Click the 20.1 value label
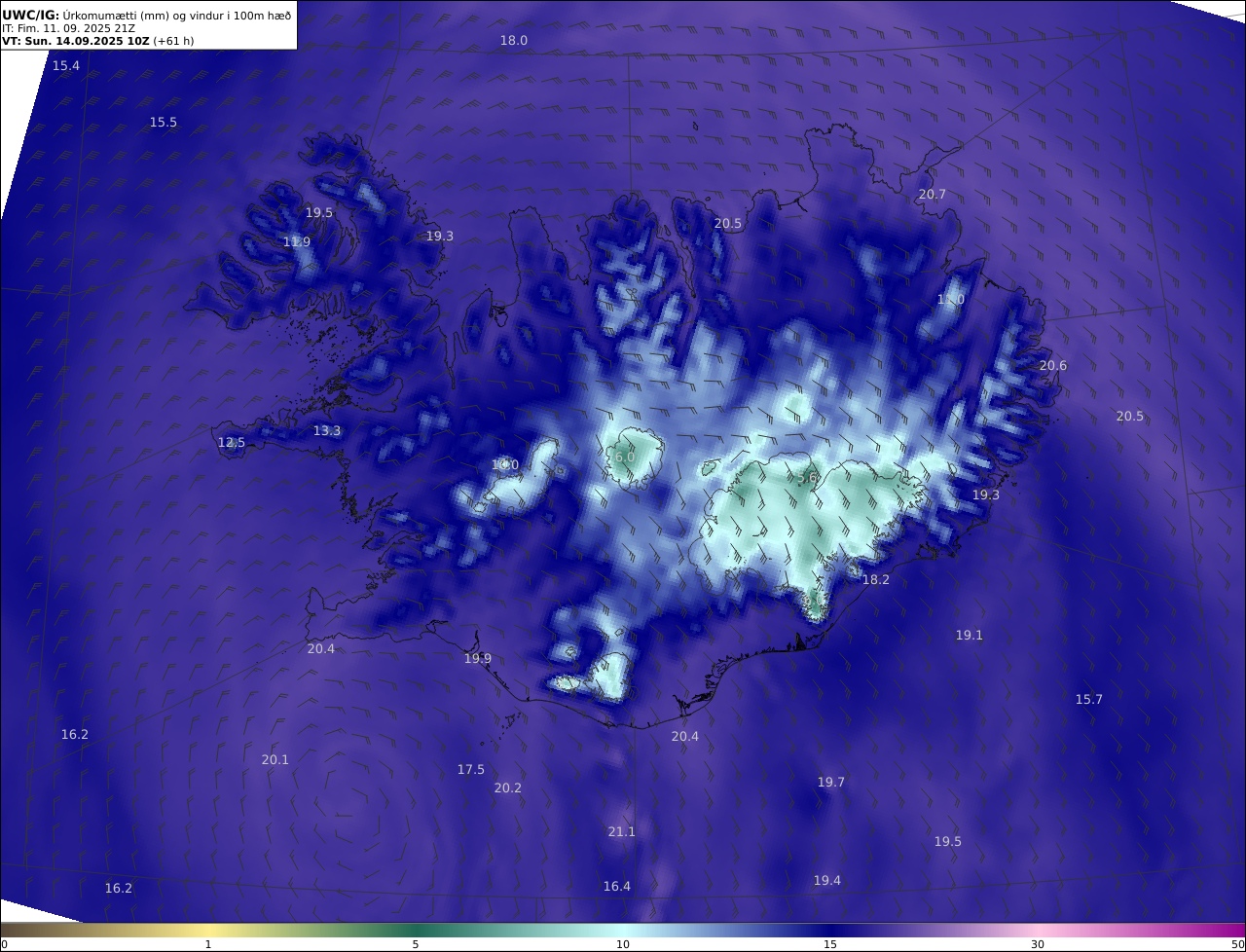The image size is (1246, 952). pos(275,759)
